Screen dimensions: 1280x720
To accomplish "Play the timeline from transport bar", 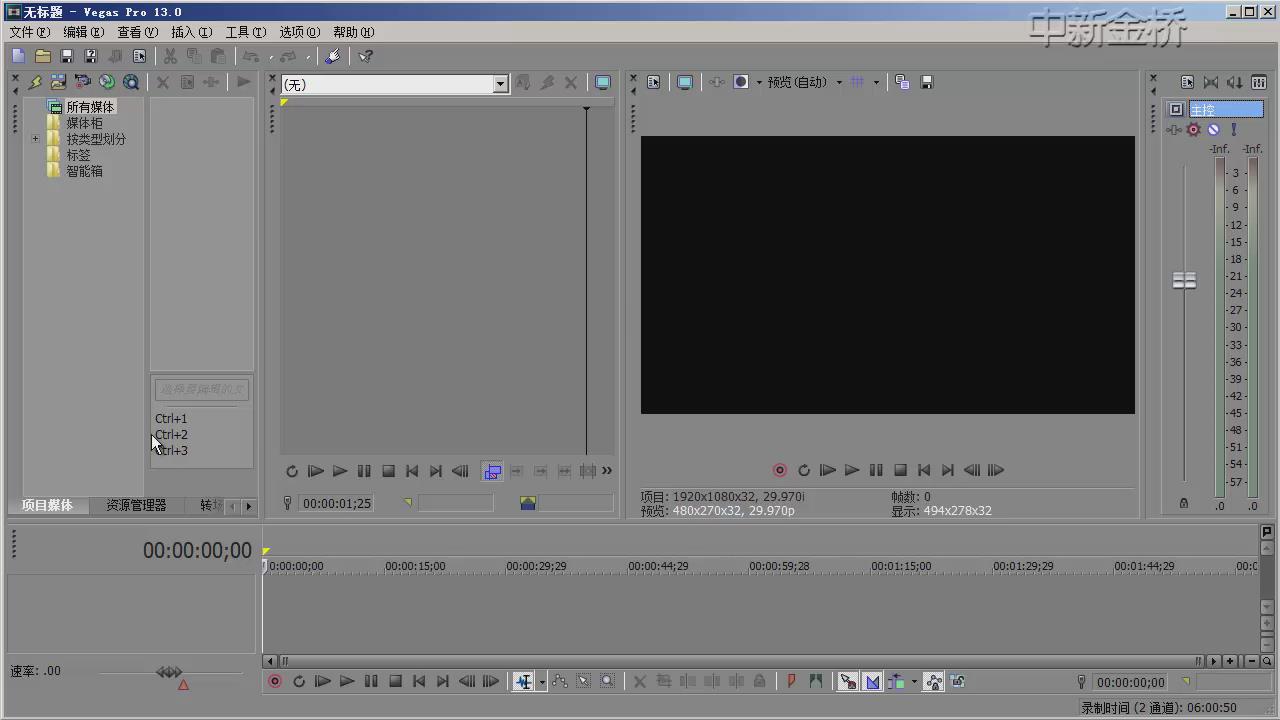I will [x=347, y=681].
